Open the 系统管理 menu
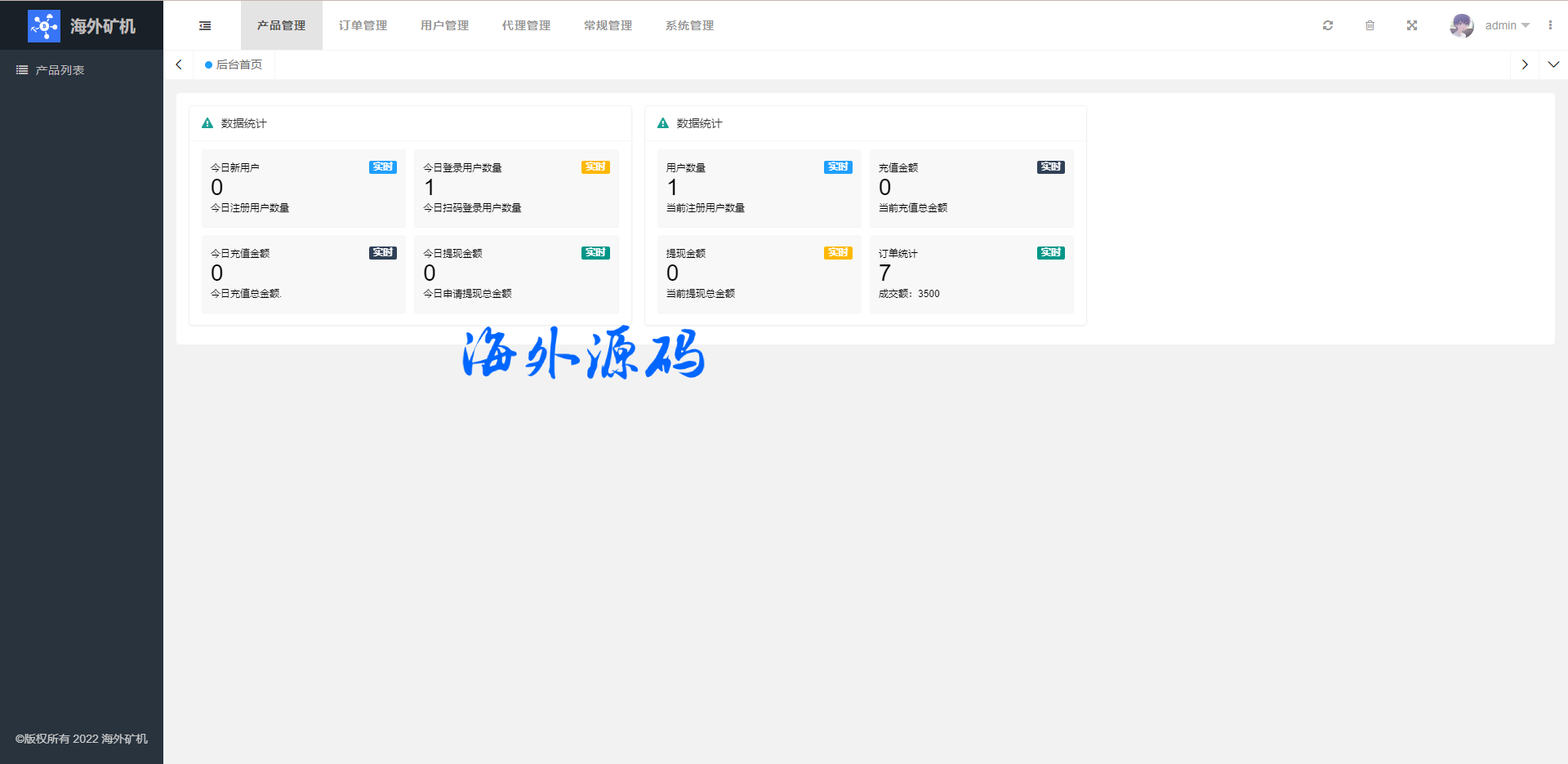 click(x=690, y=26)
